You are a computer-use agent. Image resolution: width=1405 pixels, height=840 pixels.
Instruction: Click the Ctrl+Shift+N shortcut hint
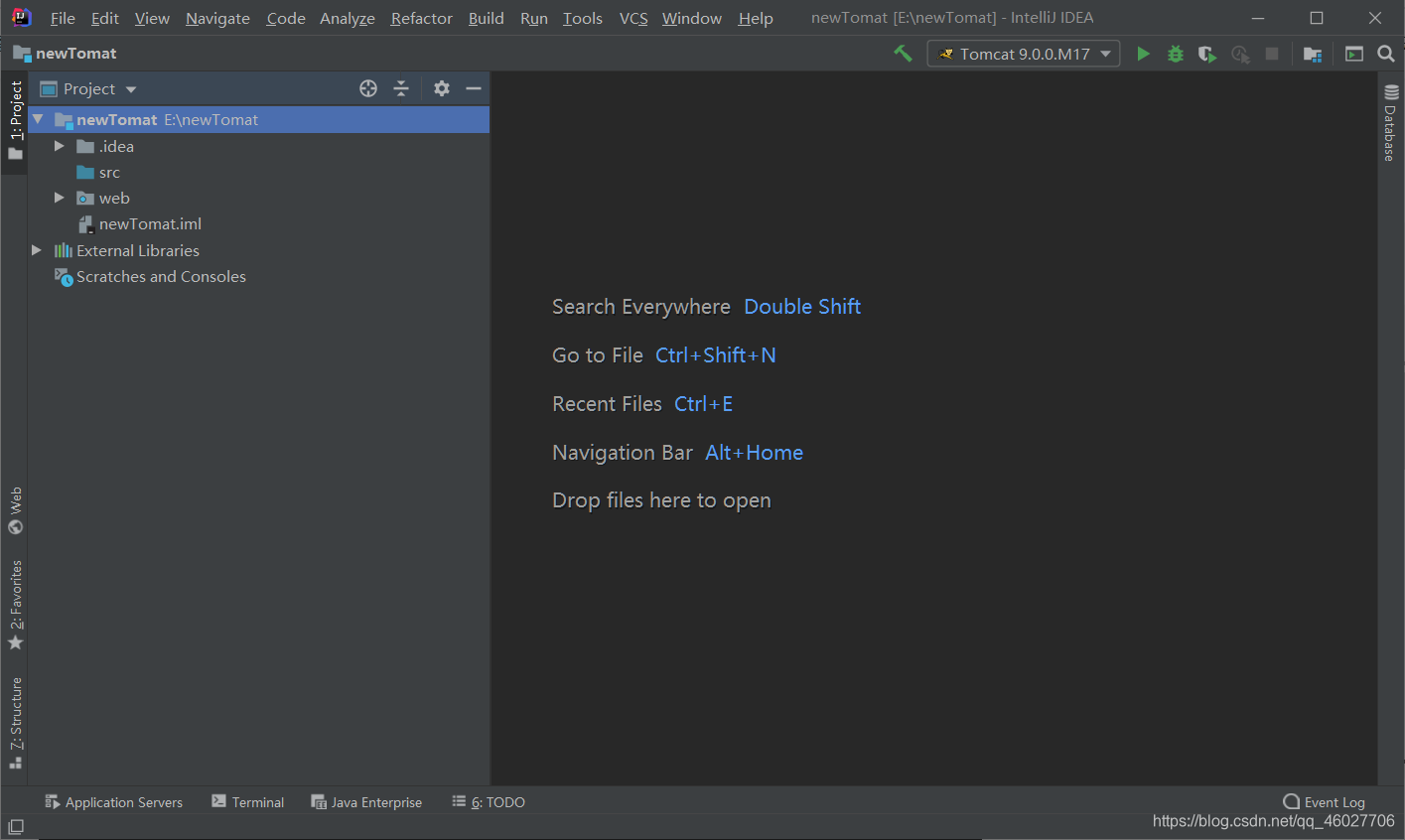(716, 355)
